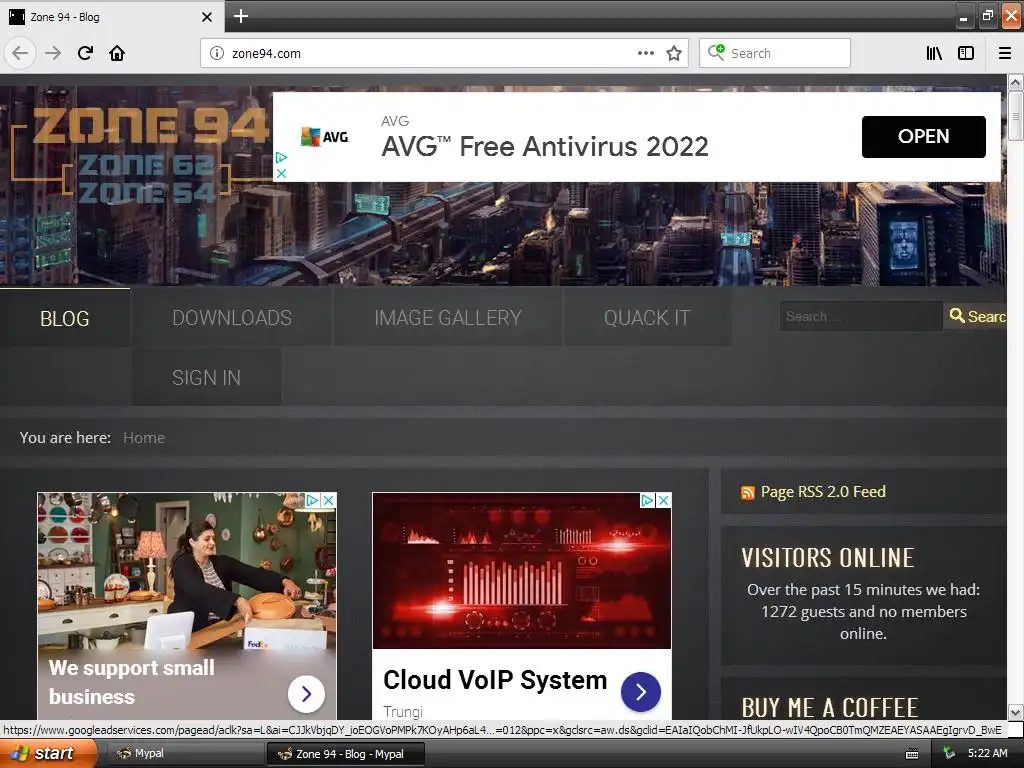
Task: Click the BUY ME A COFFEE heading
Action: point(829,708)
